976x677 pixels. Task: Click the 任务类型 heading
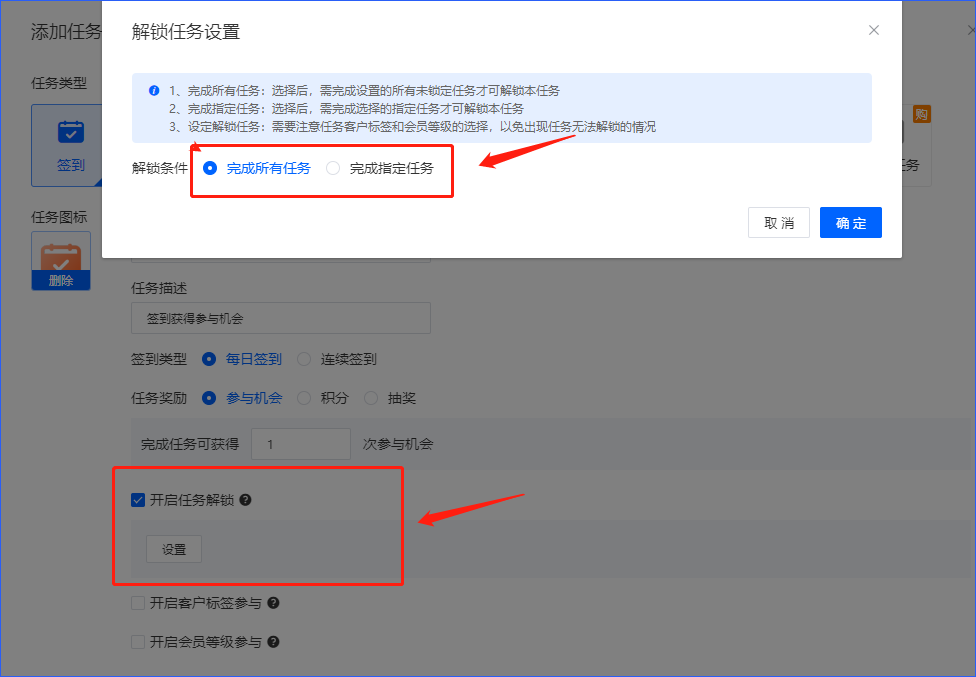pyautogui.click(x=59, y=83)
